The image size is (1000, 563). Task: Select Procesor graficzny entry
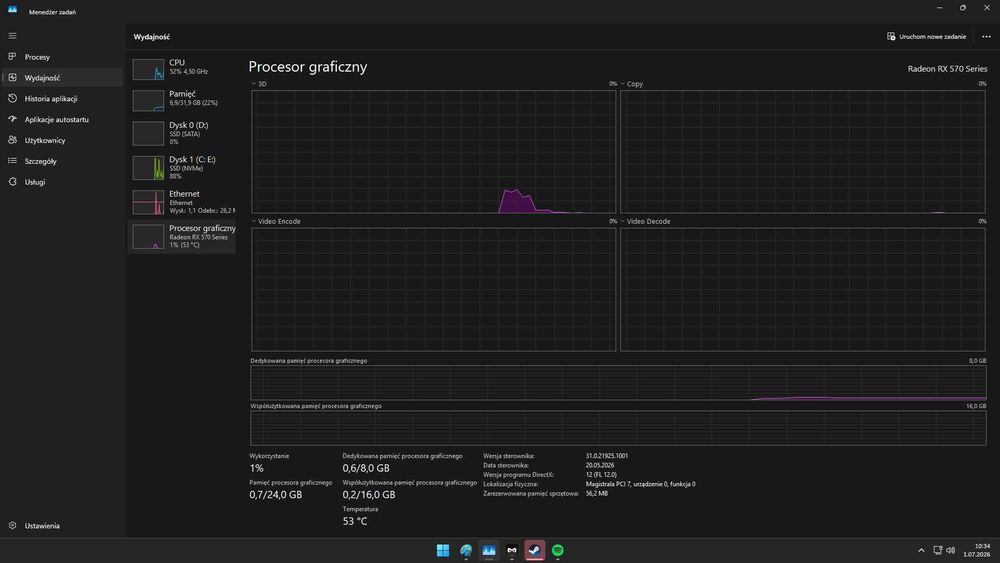click(182, 236)
